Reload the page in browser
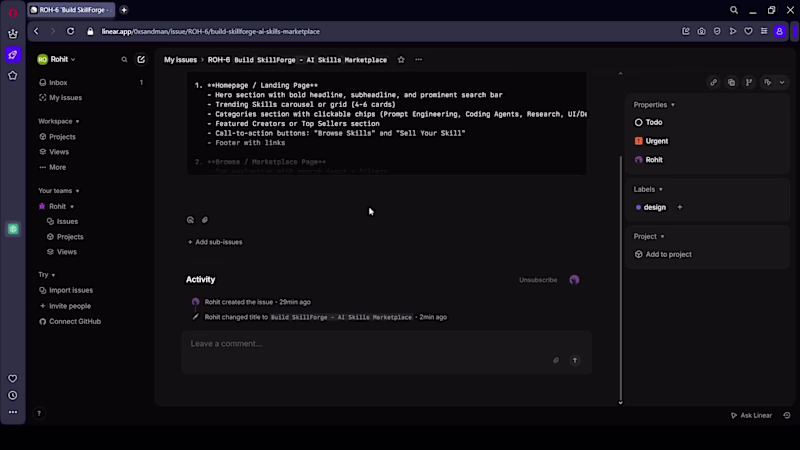This screenshot has width=800, height=450. click(70, 31)
